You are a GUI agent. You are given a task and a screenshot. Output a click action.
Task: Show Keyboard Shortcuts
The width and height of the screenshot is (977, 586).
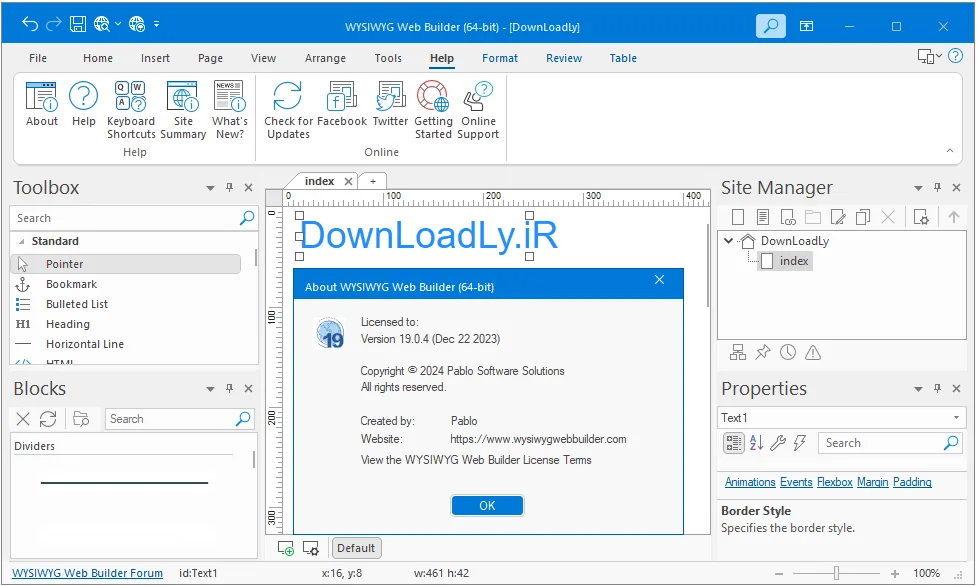131,110
